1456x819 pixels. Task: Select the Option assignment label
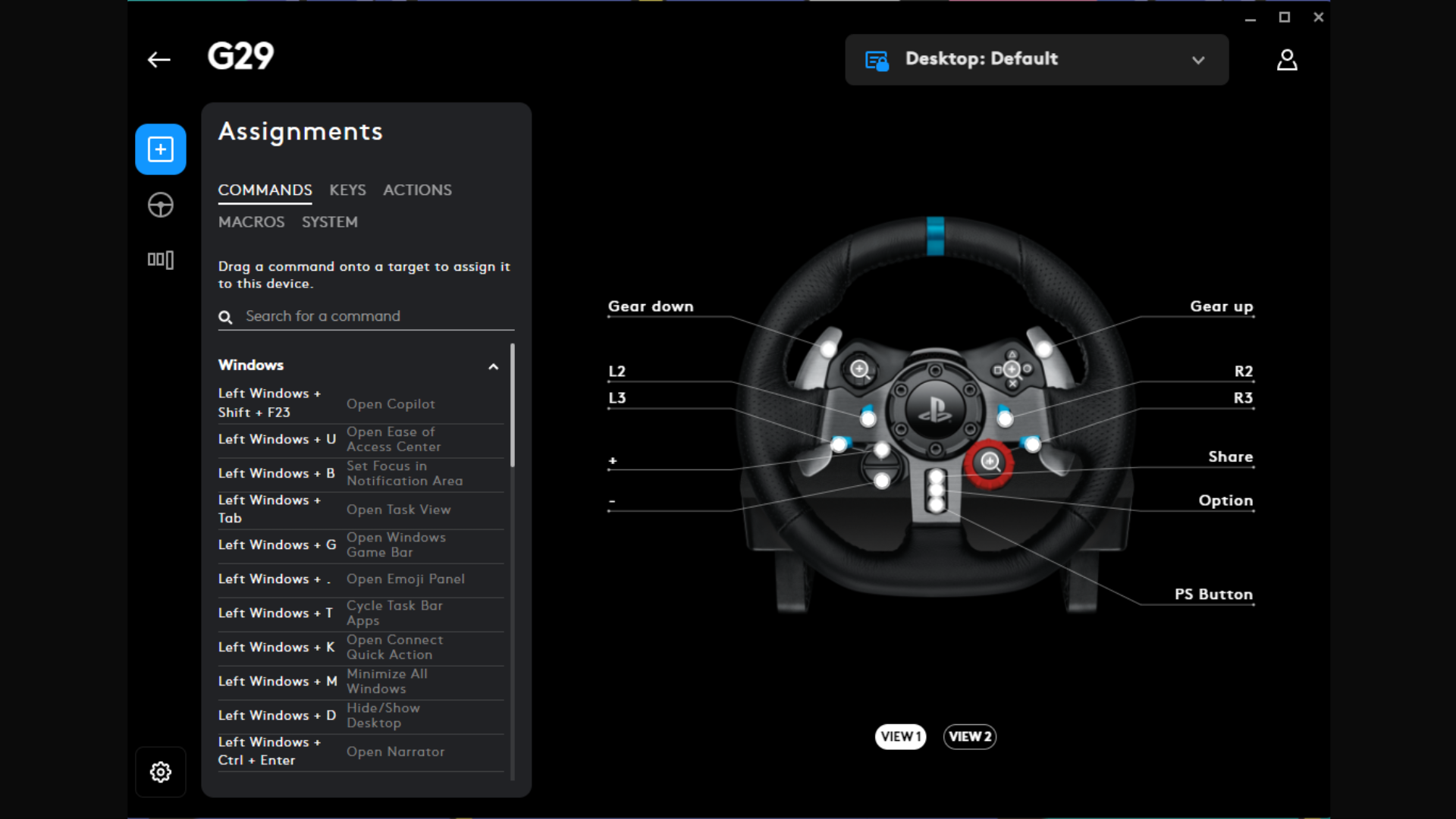[1225, 500]
